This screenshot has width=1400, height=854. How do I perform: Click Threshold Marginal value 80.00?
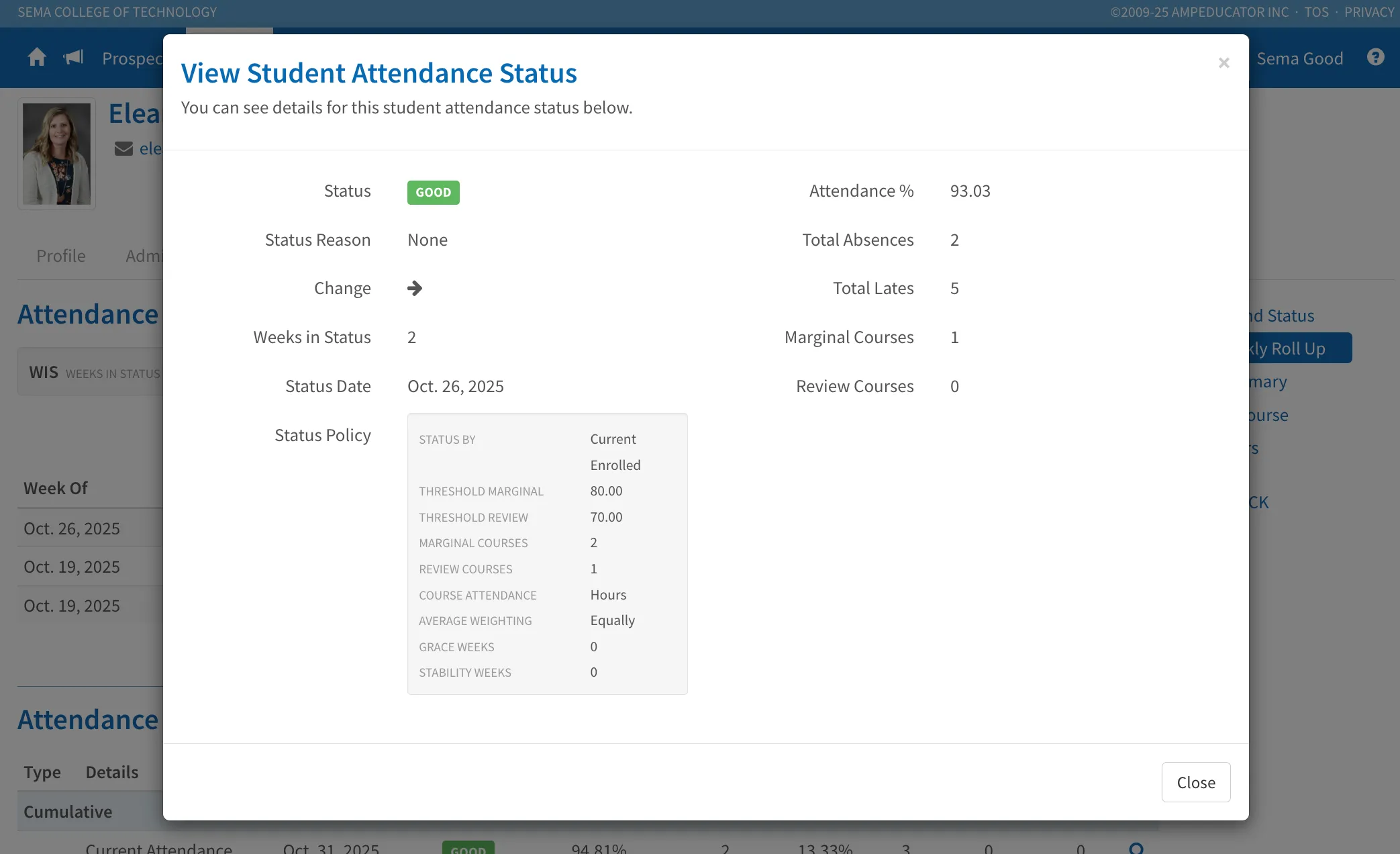607,491
